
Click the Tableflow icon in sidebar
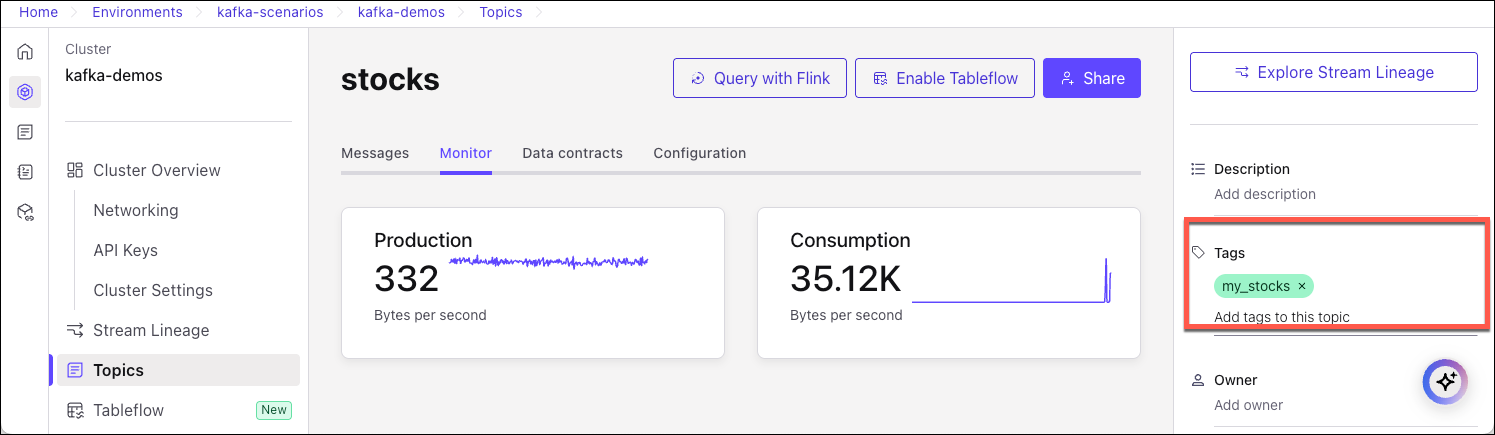coord(75,410)
